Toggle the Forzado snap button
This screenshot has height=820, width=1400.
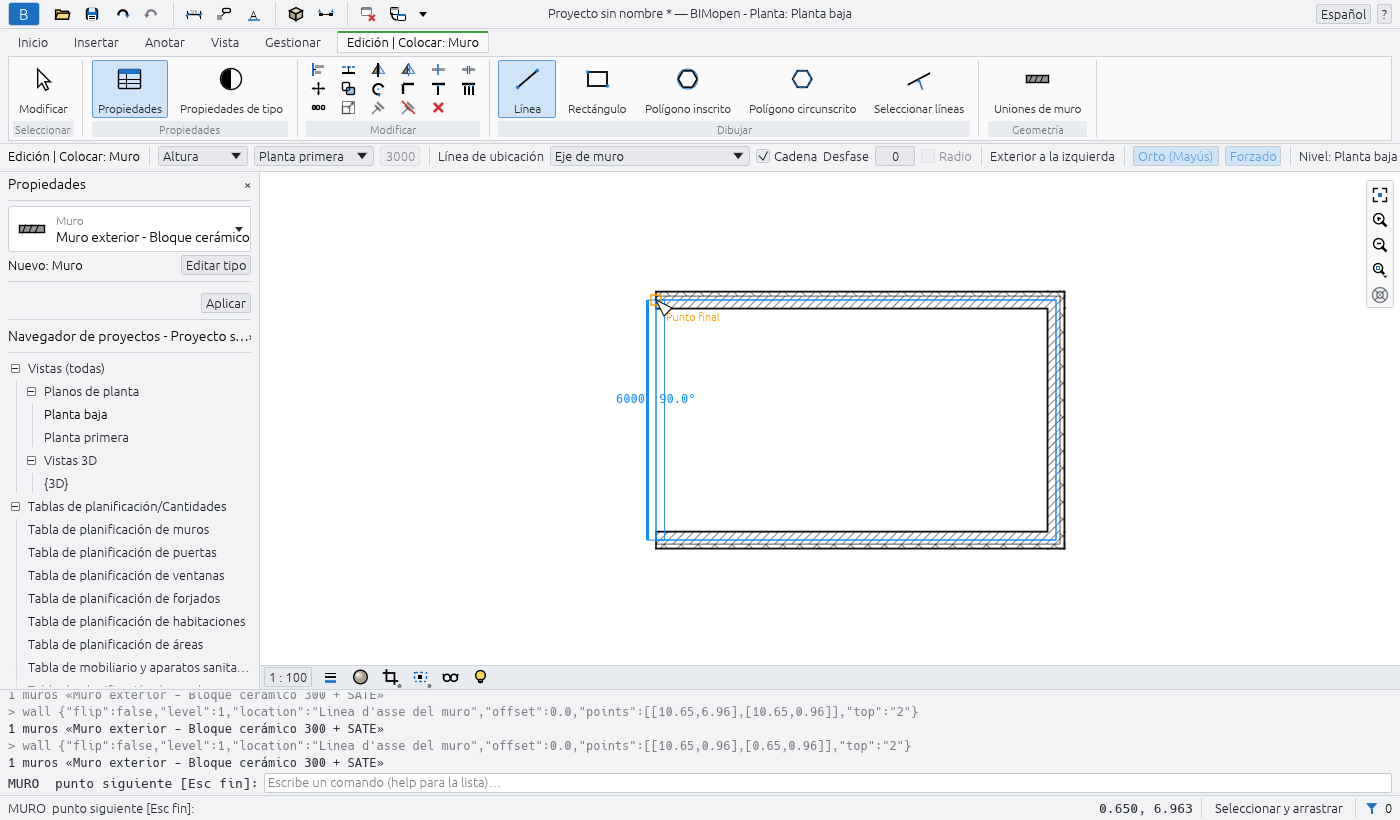(1253, 156)
